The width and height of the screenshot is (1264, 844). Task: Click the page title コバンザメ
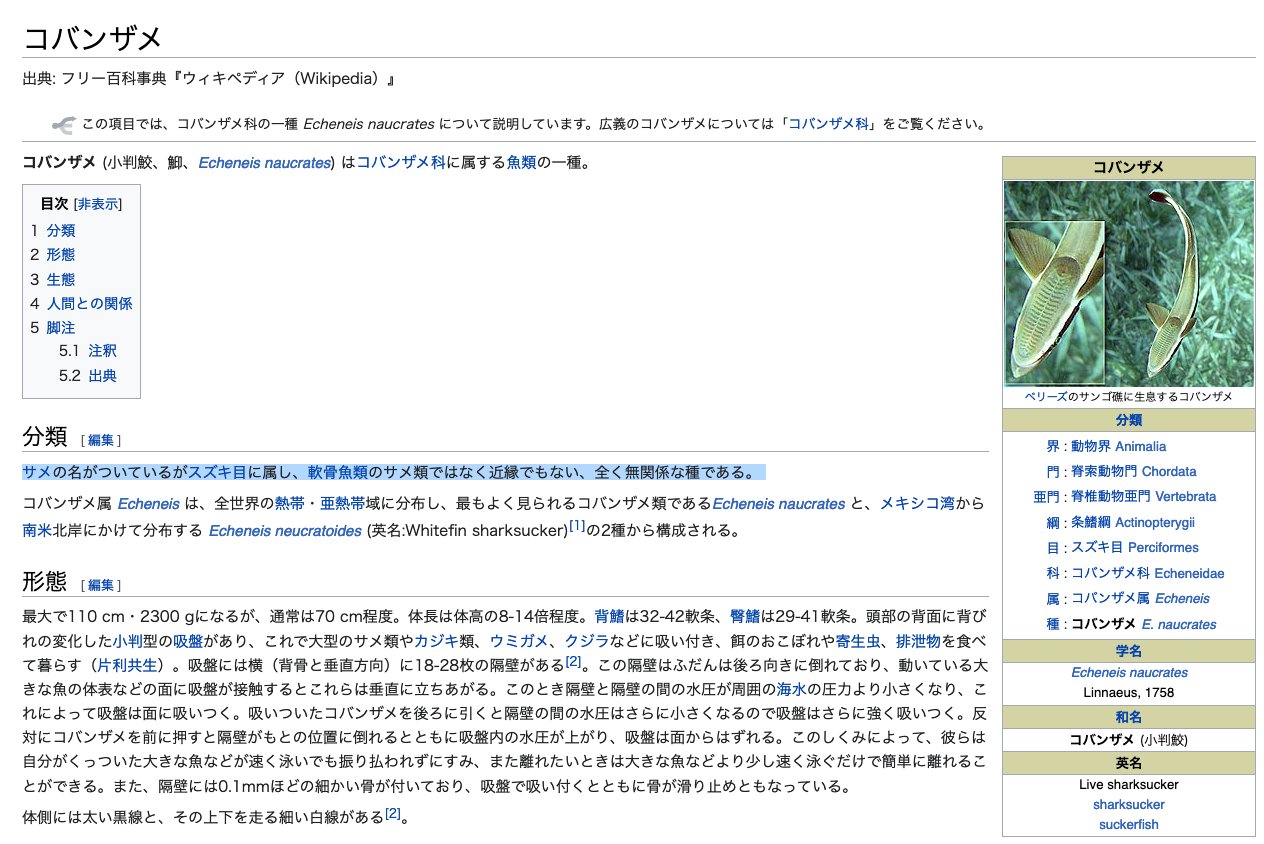[x=92, y=37]
